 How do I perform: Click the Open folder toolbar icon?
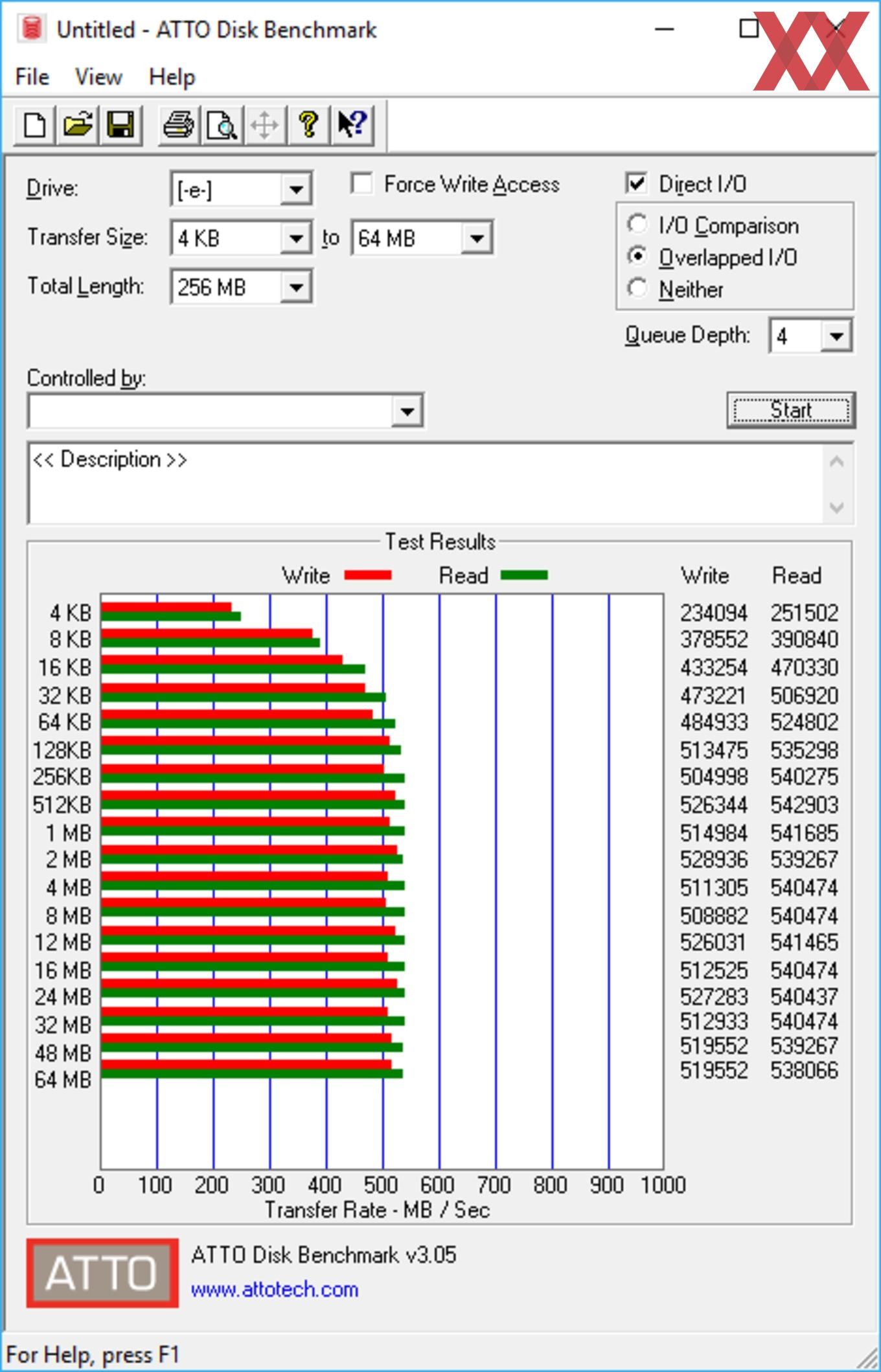coord(77,124)
